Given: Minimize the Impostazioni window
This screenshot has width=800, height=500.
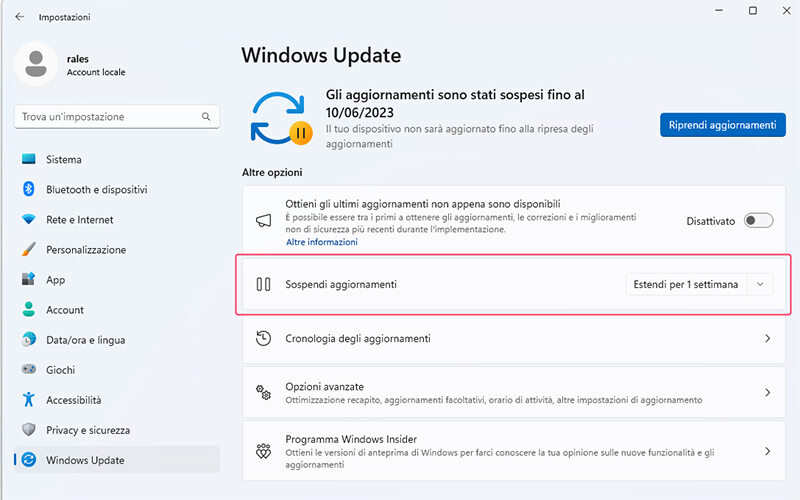Looking at the screenshot, I should click(x=719, y=10).
